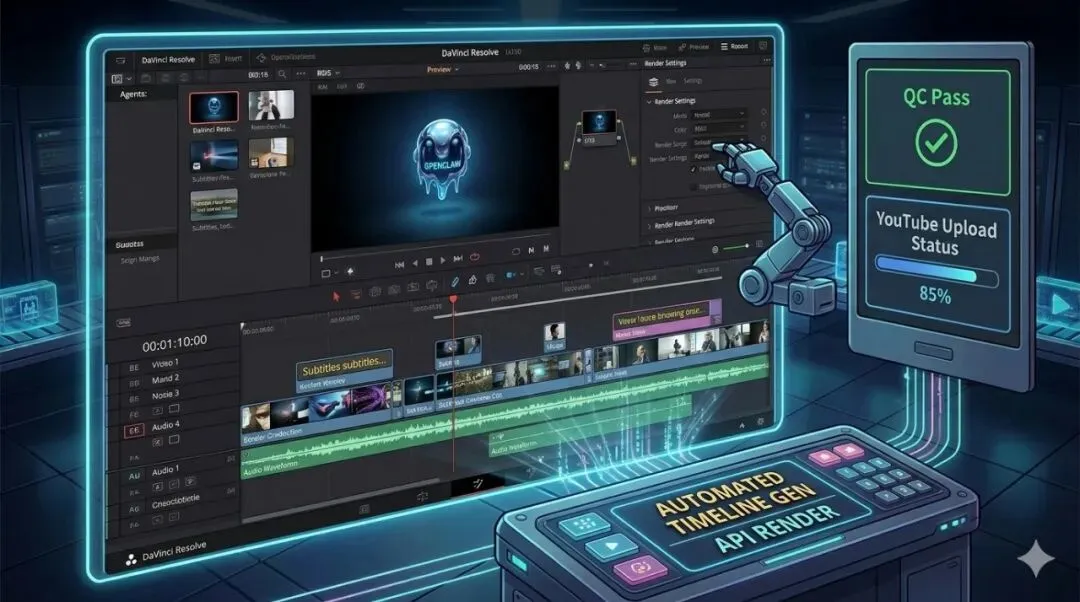The image size is (1080, 602).
Task: Click the play reverse transport button
Action: pyautogui.click(x=415, y=263)
